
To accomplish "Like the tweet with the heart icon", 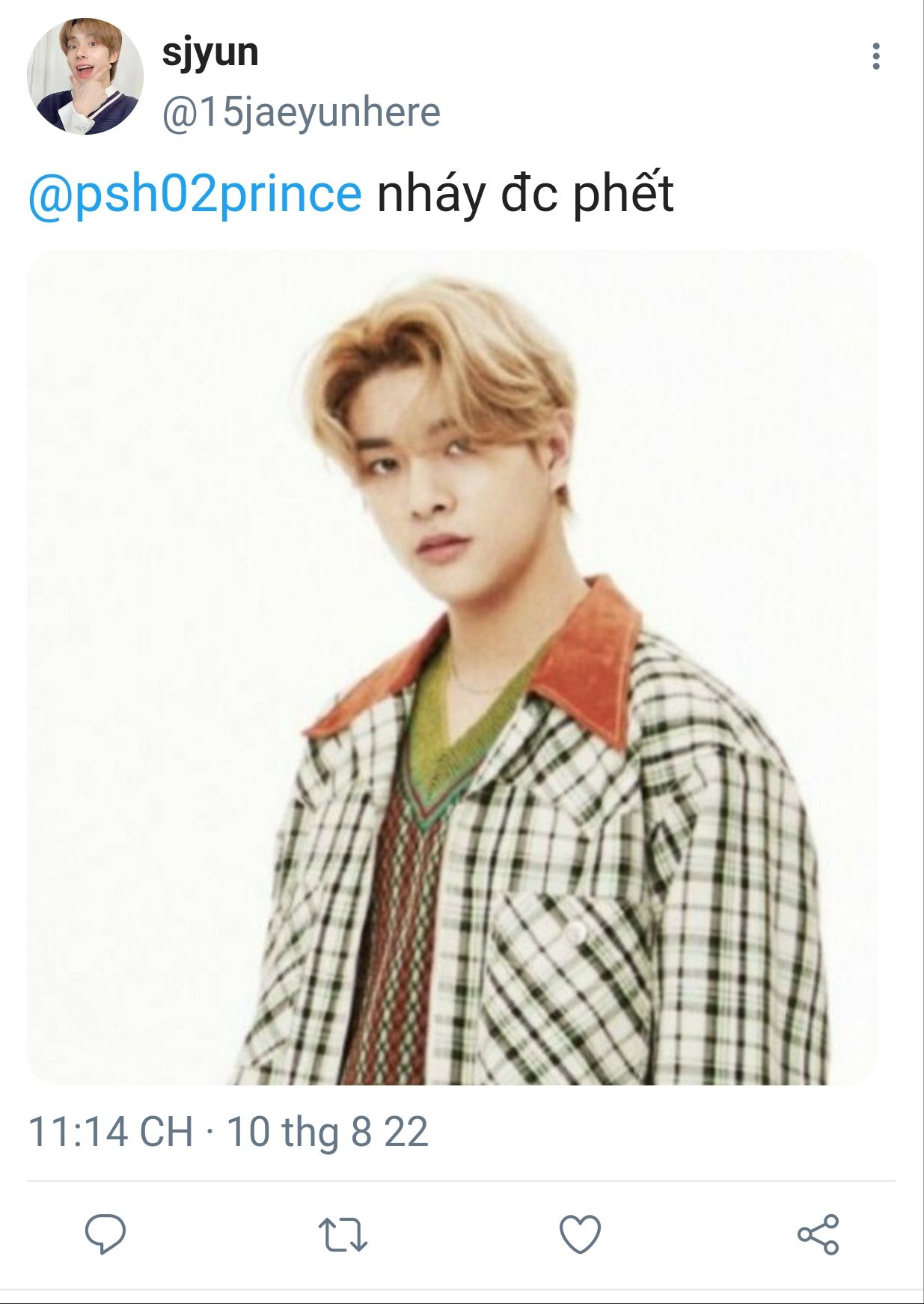I will [x=581, y=1234].
